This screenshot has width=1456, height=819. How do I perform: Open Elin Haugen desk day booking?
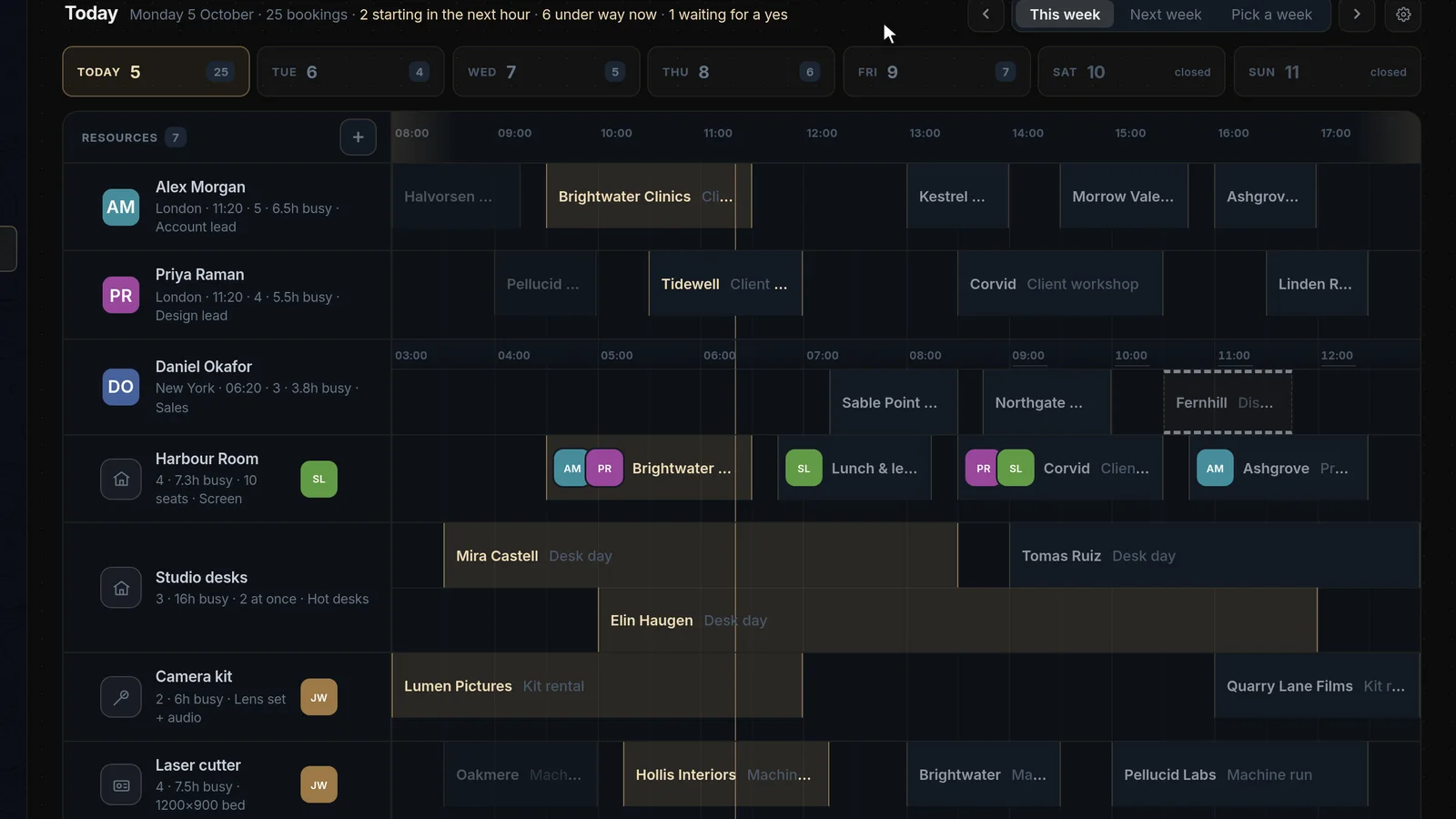pos(957,620)
